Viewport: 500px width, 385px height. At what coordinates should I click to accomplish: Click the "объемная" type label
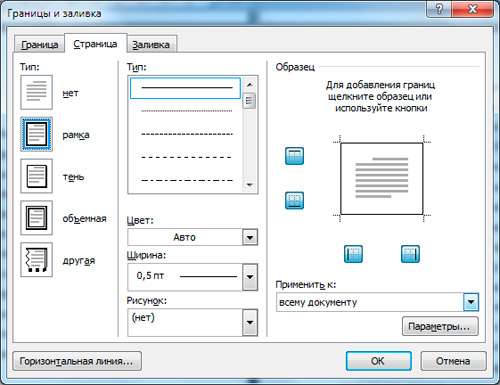(x=84, y=219)
